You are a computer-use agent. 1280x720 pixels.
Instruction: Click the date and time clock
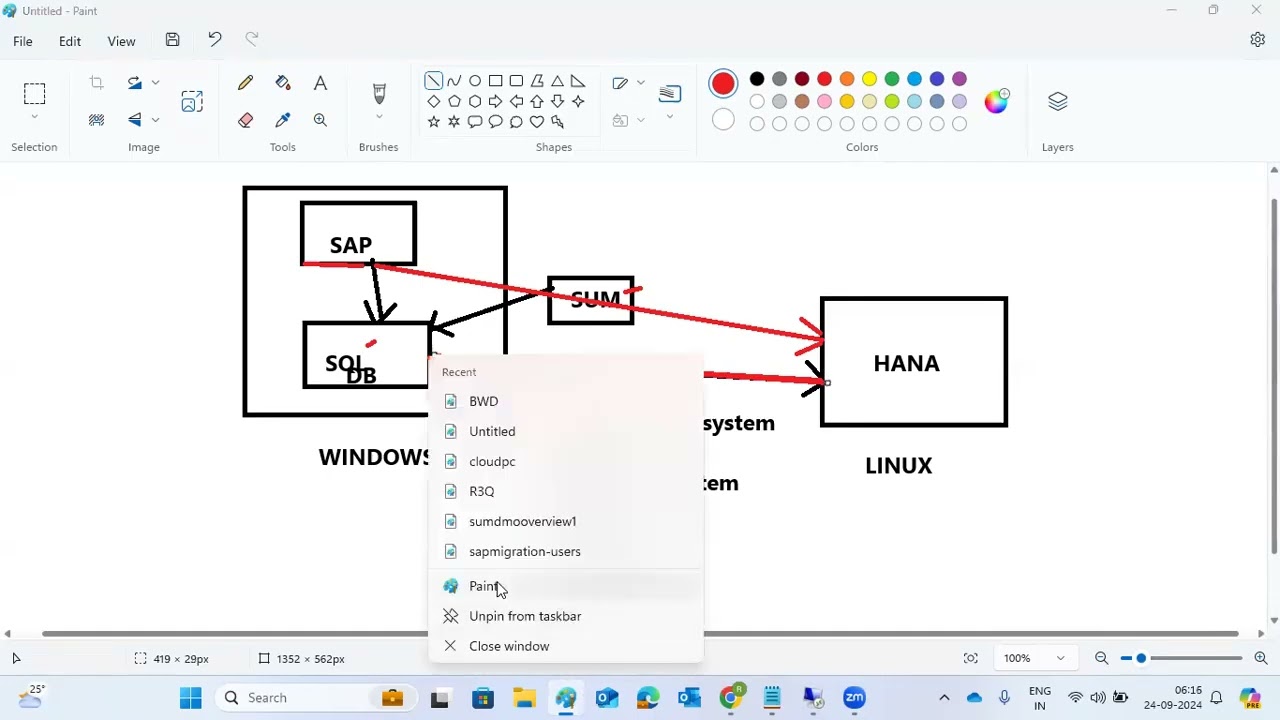click(x=1173, y=698)
